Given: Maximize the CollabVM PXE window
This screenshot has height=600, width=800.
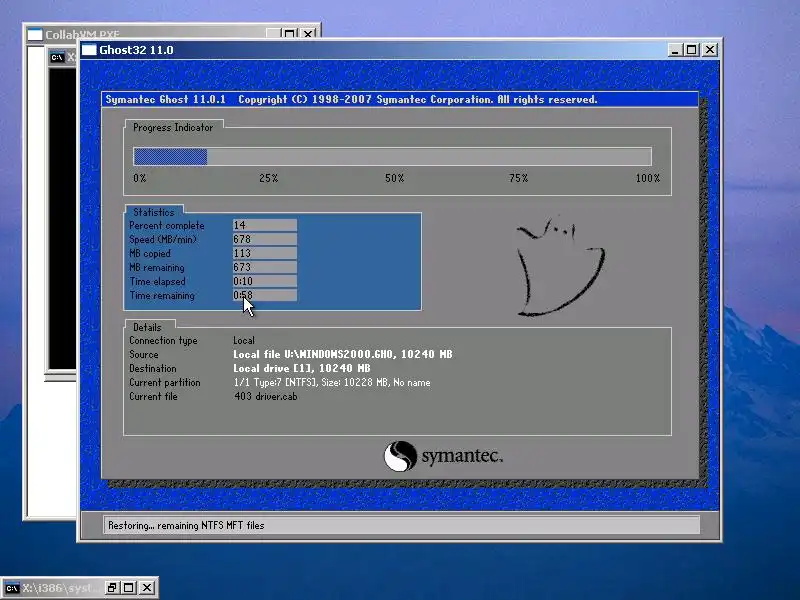Looking at the screenshot, I should pyautogui.click(x=289, y=34).
